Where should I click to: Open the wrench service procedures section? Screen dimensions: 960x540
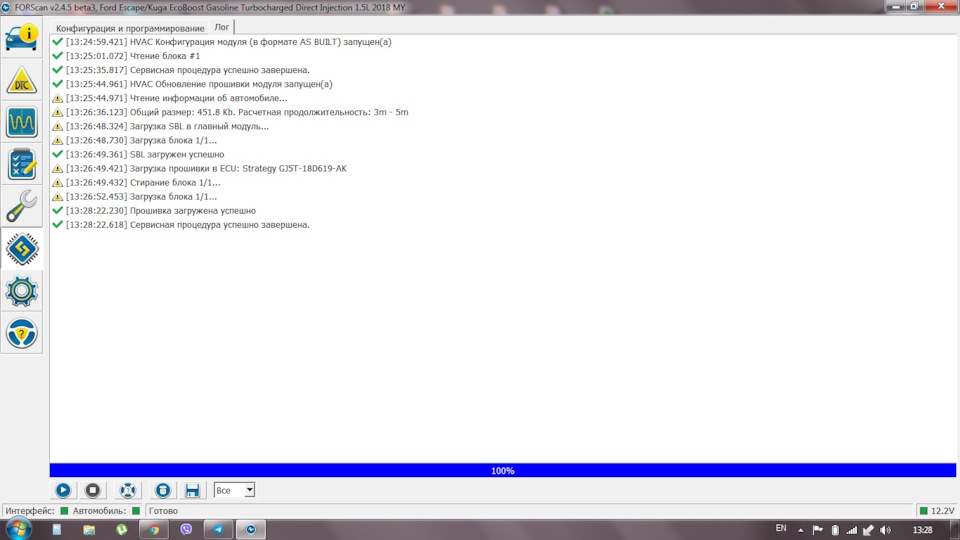pos(21,206)
